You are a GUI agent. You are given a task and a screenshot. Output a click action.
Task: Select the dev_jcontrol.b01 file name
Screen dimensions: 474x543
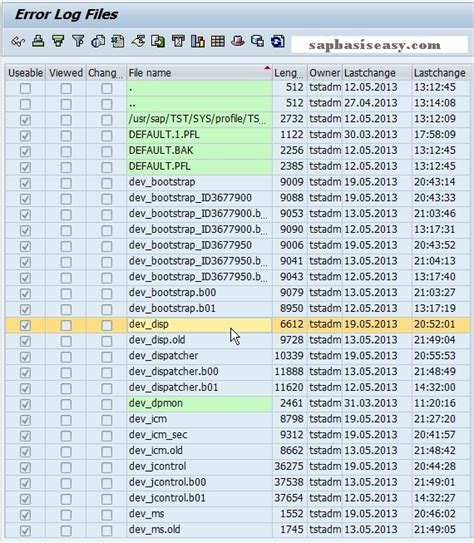pos(167,498)
